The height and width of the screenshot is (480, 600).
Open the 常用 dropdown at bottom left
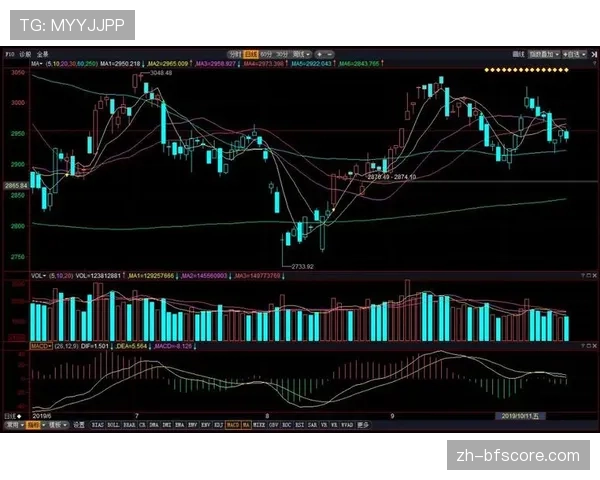click(x=14, y=424)
